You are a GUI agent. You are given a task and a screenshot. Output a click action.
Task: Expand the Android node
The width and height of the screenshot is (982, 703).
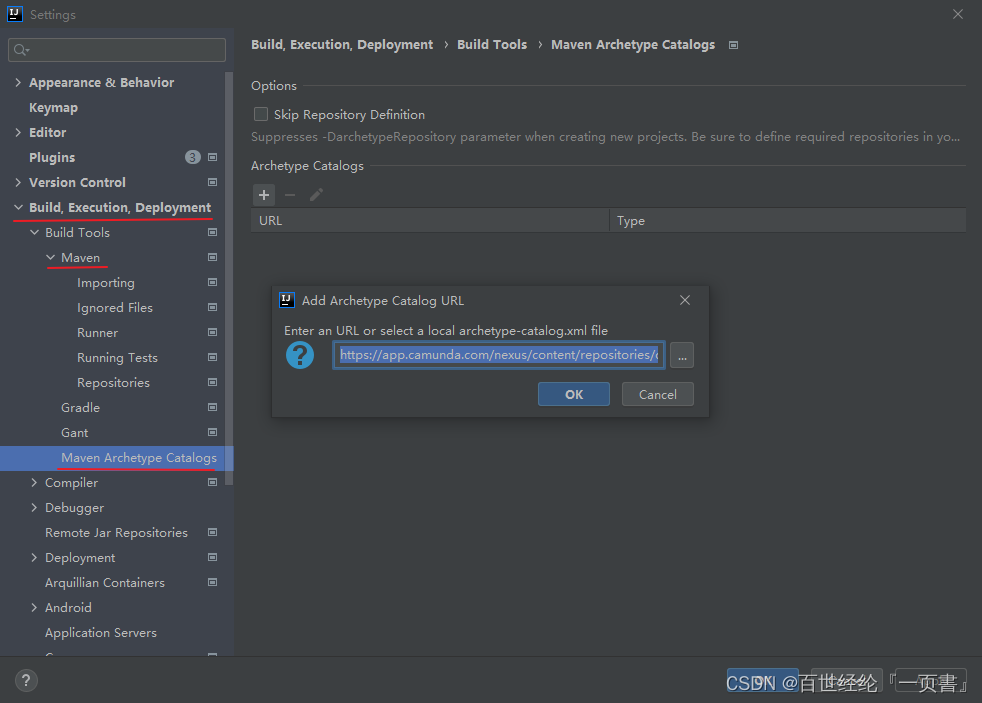(34, 608)
